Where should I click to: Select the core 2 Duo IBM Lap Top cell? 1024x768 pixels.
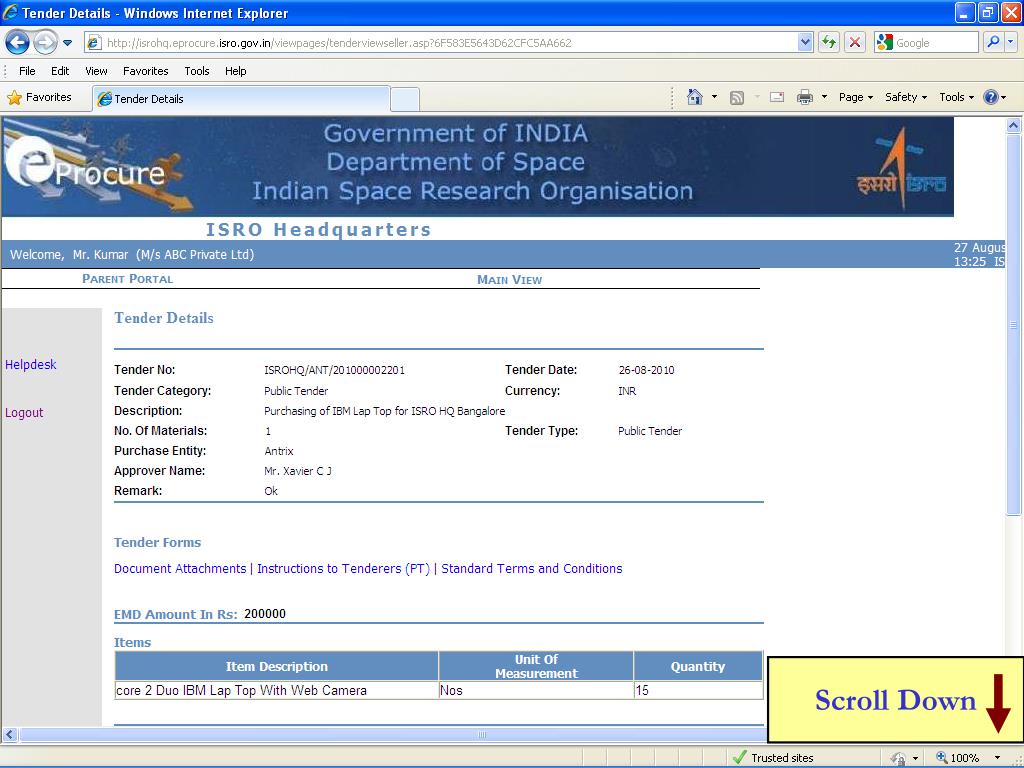point(276,691)
